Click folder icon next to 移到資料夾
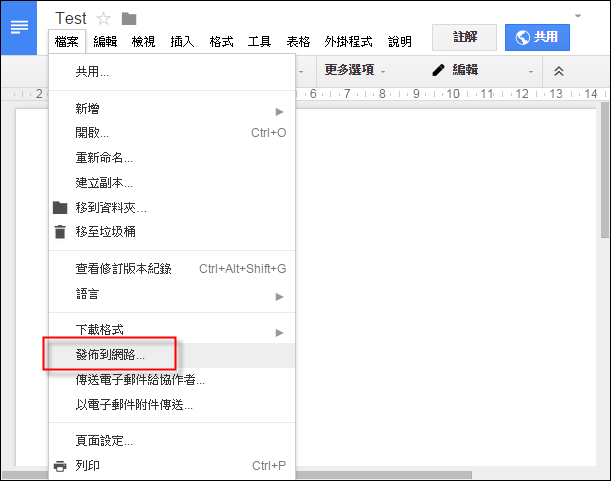The image size is (611, 481). tap(60, 207)
